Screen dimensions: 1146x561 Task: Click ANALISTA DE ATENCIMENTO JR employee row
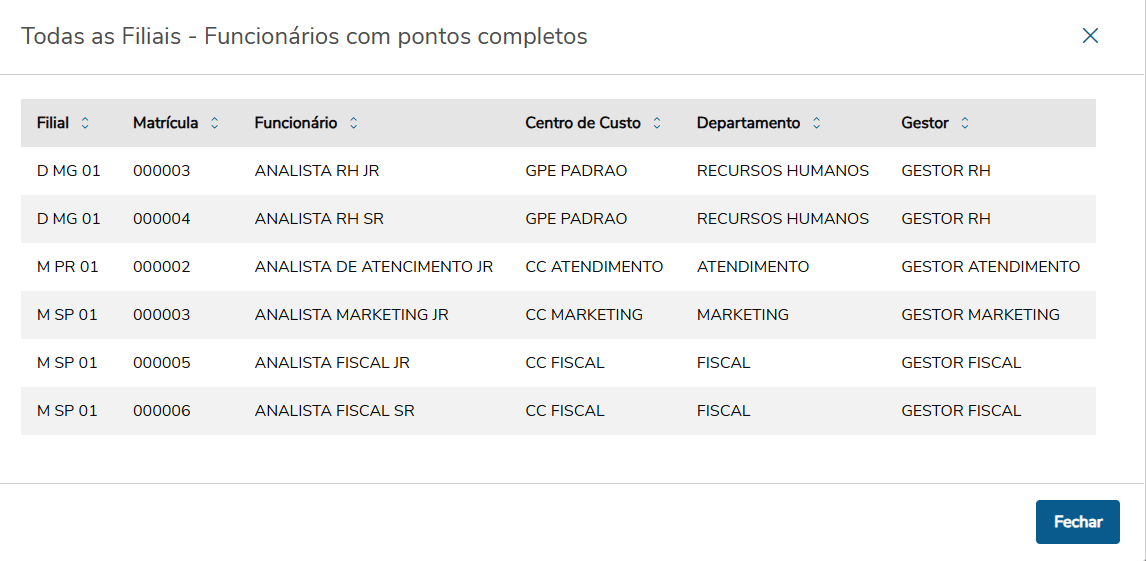[374, 267]
